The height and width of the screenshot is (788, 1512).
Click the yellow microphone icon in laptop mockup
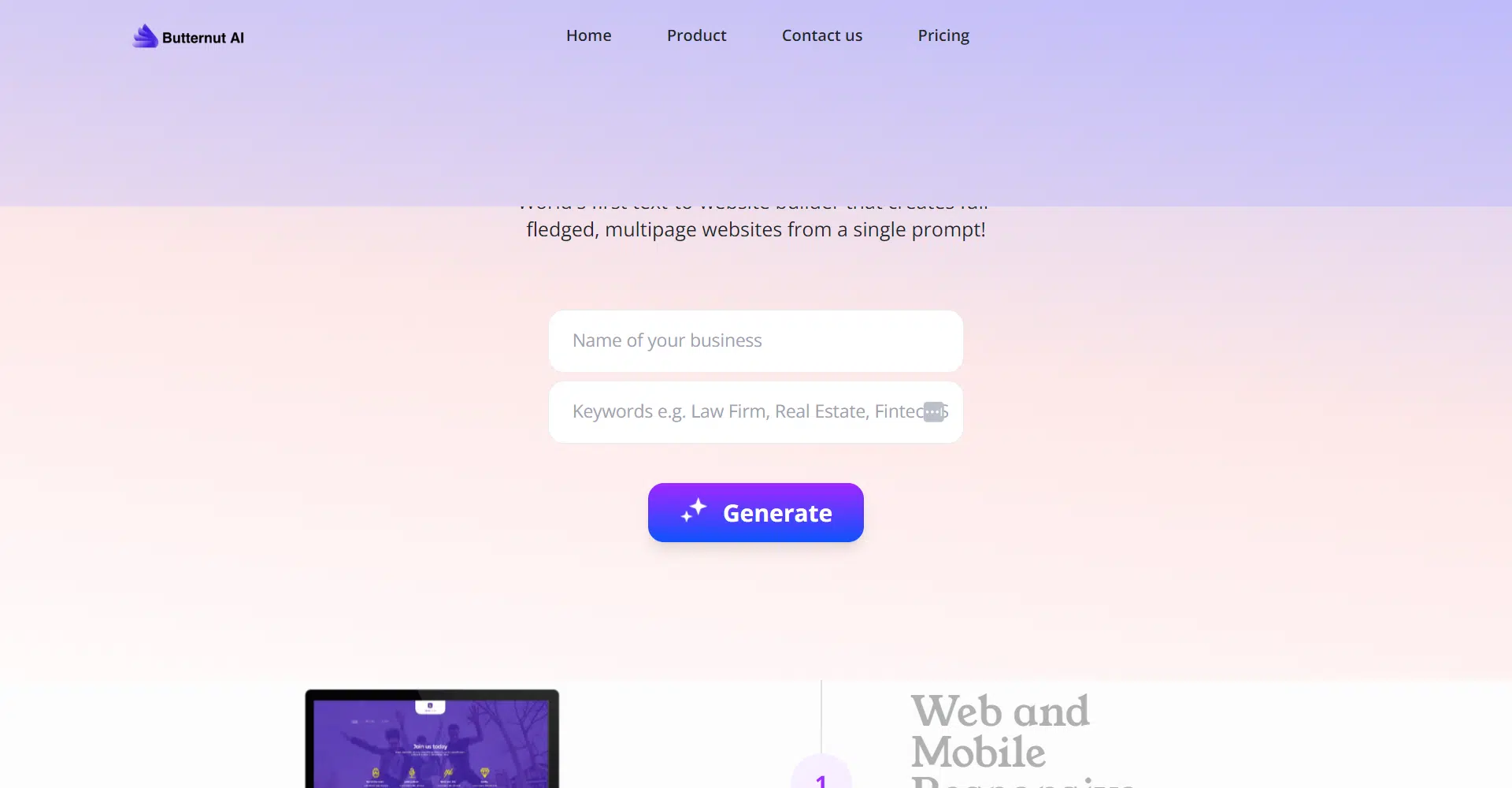tap(412, 773)
